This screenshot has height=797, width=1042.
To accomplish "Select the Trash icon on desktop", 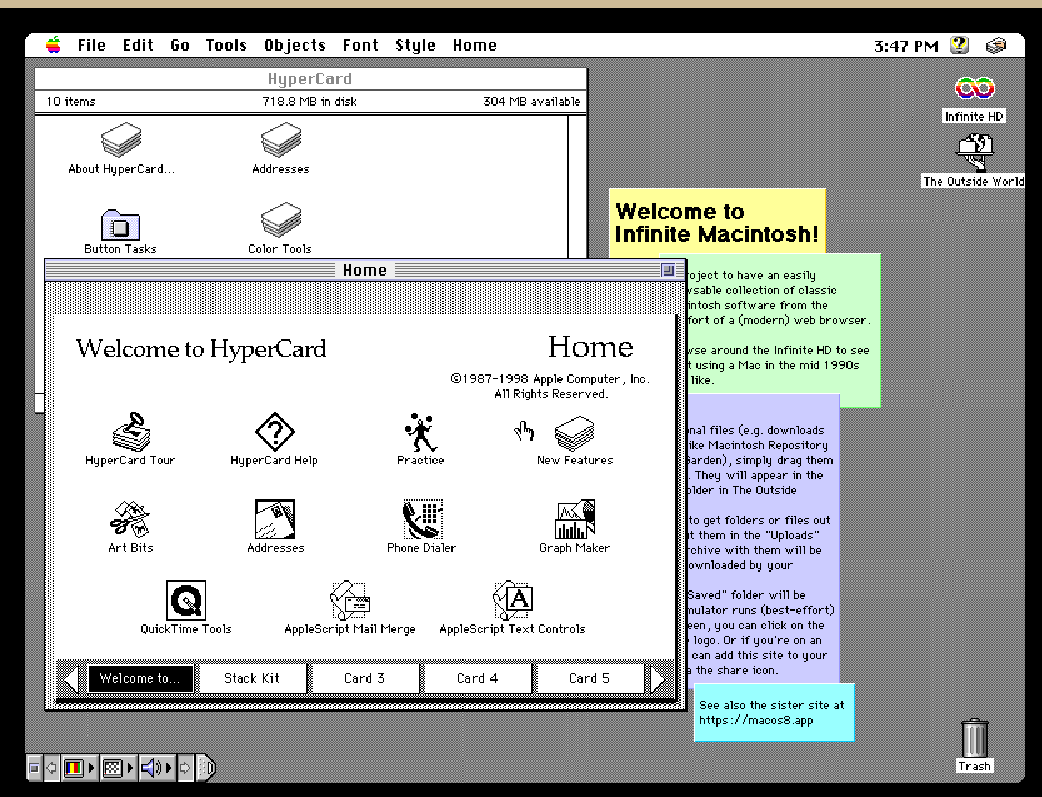I will point(974,737).
